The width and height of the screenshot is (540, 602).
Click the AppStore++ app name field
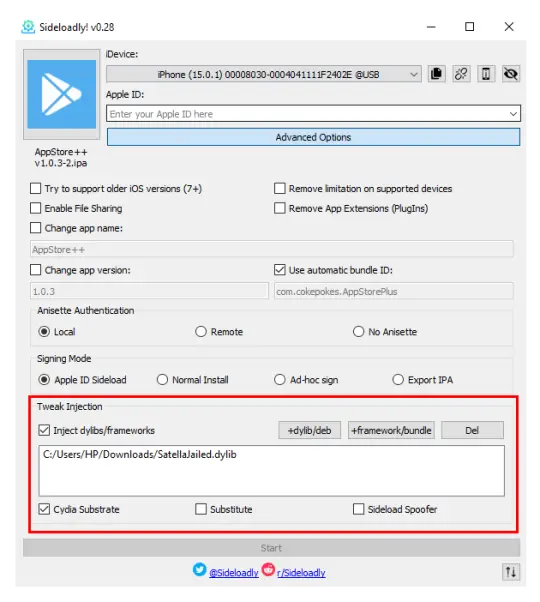(x=272, y=250)
